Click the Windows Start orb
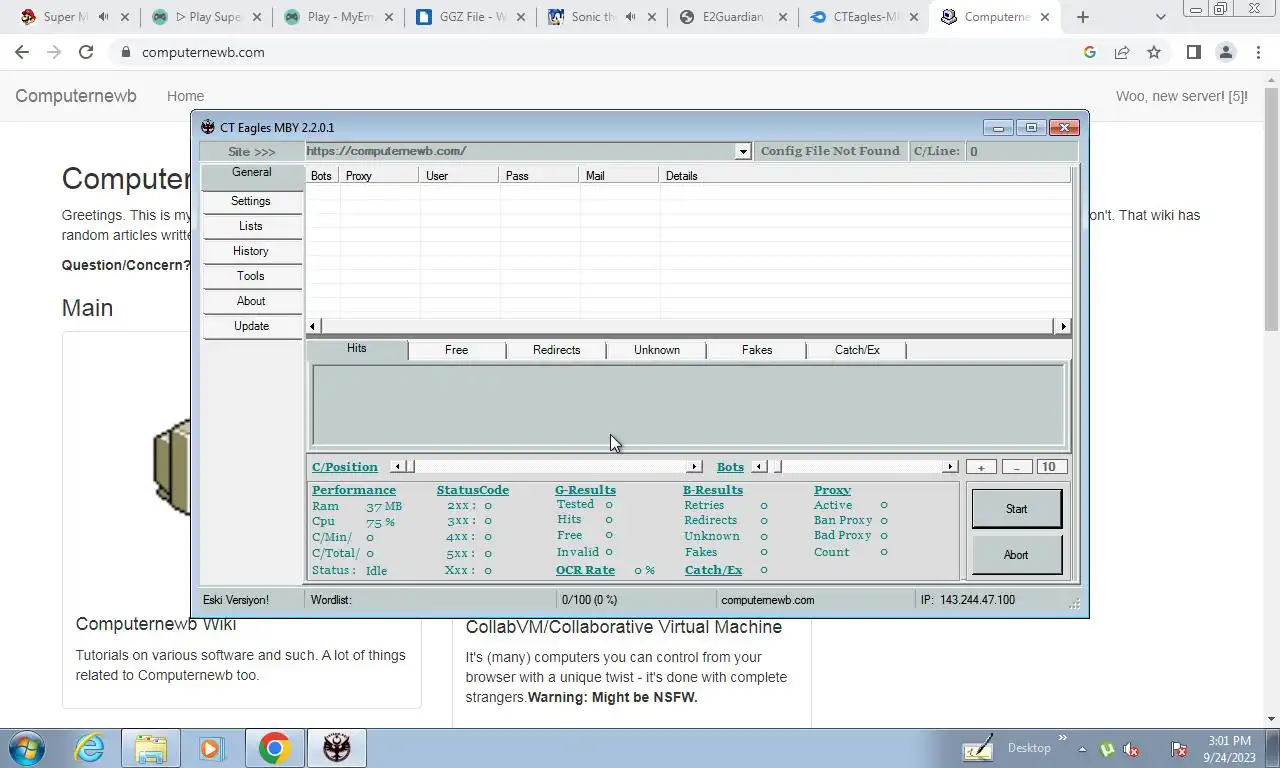 pyautogui.click(x=27, y=748)
